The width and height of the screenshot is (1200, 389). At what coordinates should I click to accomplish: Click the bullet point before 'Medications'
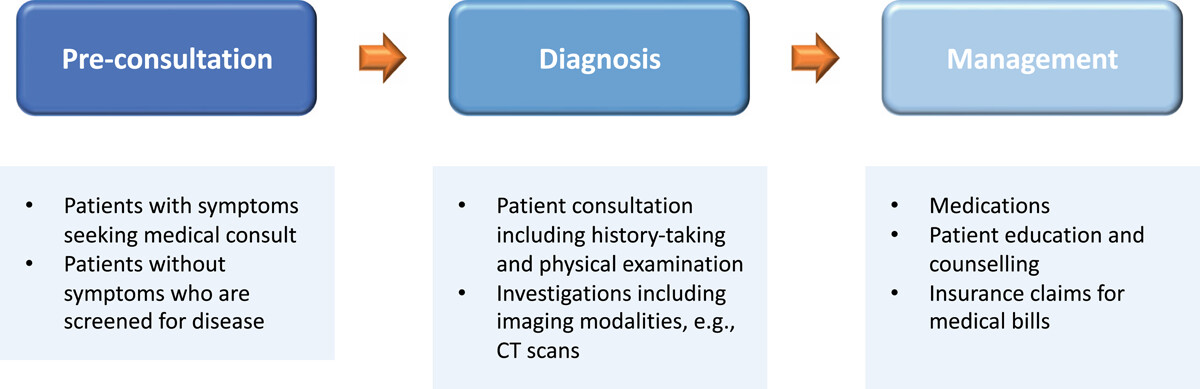(895, 206)
